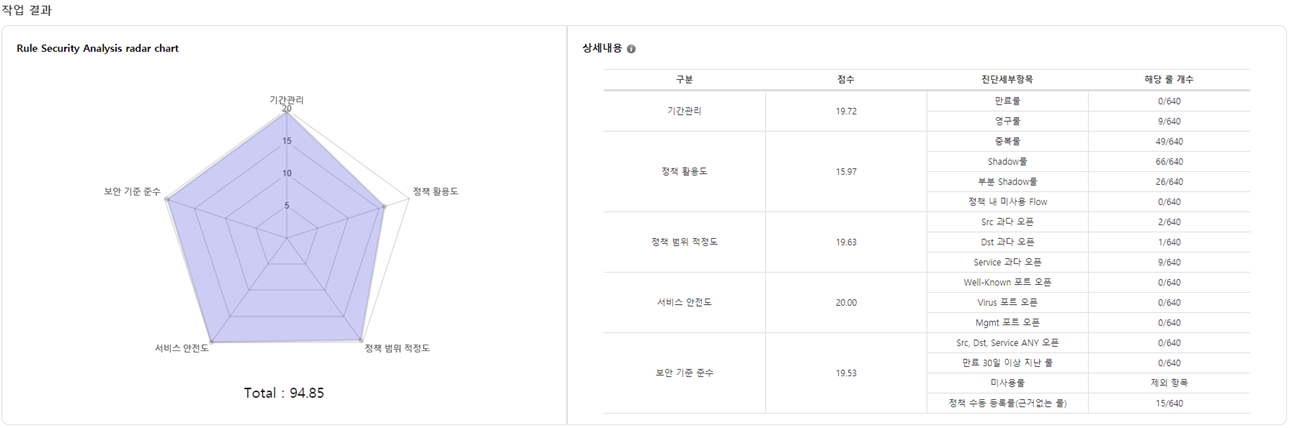Select the 서비스 안전도 radar axis label
This screenshot has width=1292, height=428.
tap(182, 348)
